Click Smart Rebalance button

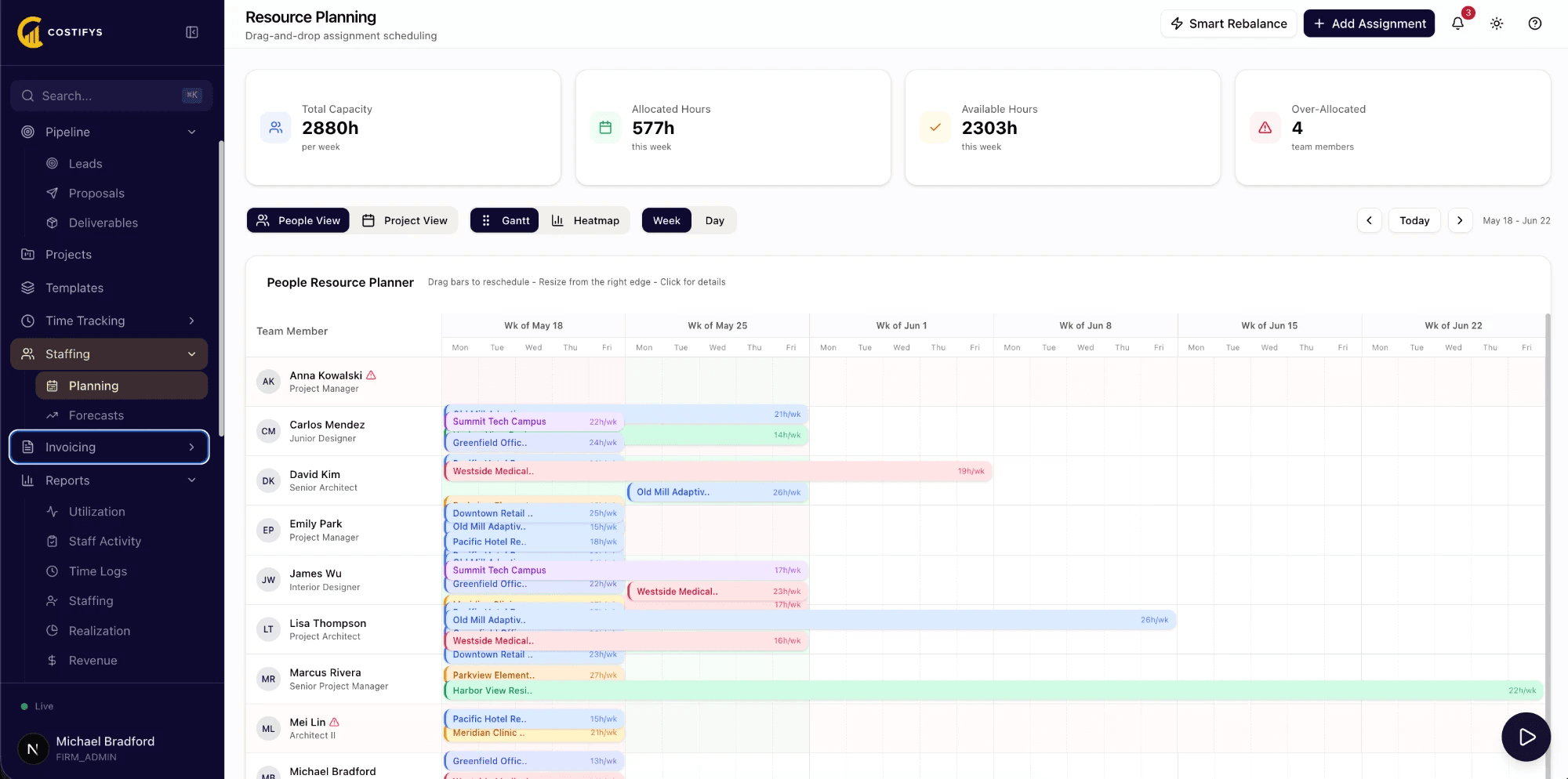1229,24
